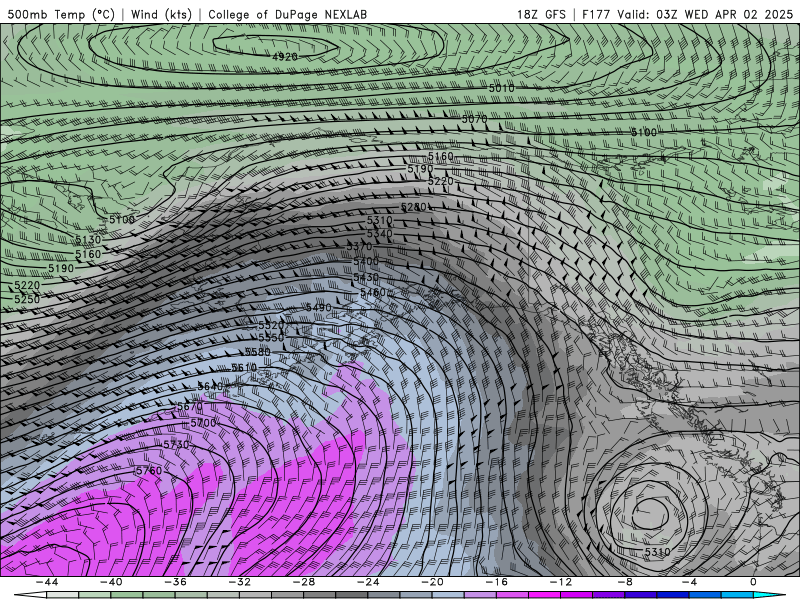Click the 5130 contour label
800x600 pixels.
click(x=88, y=239)
